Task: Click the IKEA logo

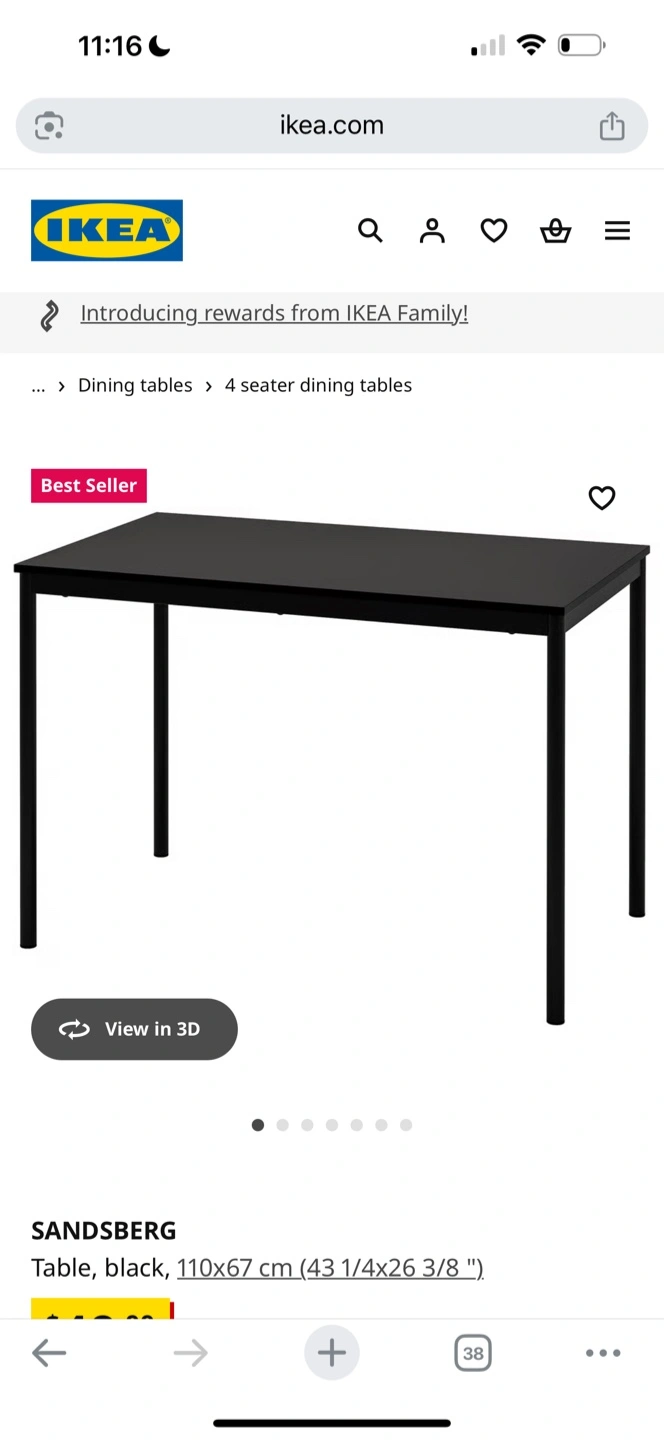Action: 107,231
